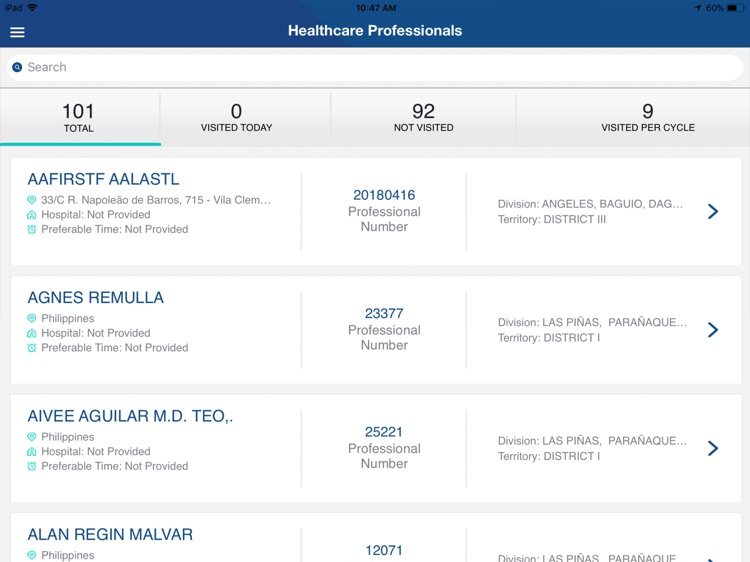Image resolution: width=750 pixels, height=562 pixels.
Task: Open AAFIRSTF AALASTL profile name
Action: pyautogui.click(x=103, y=179)
